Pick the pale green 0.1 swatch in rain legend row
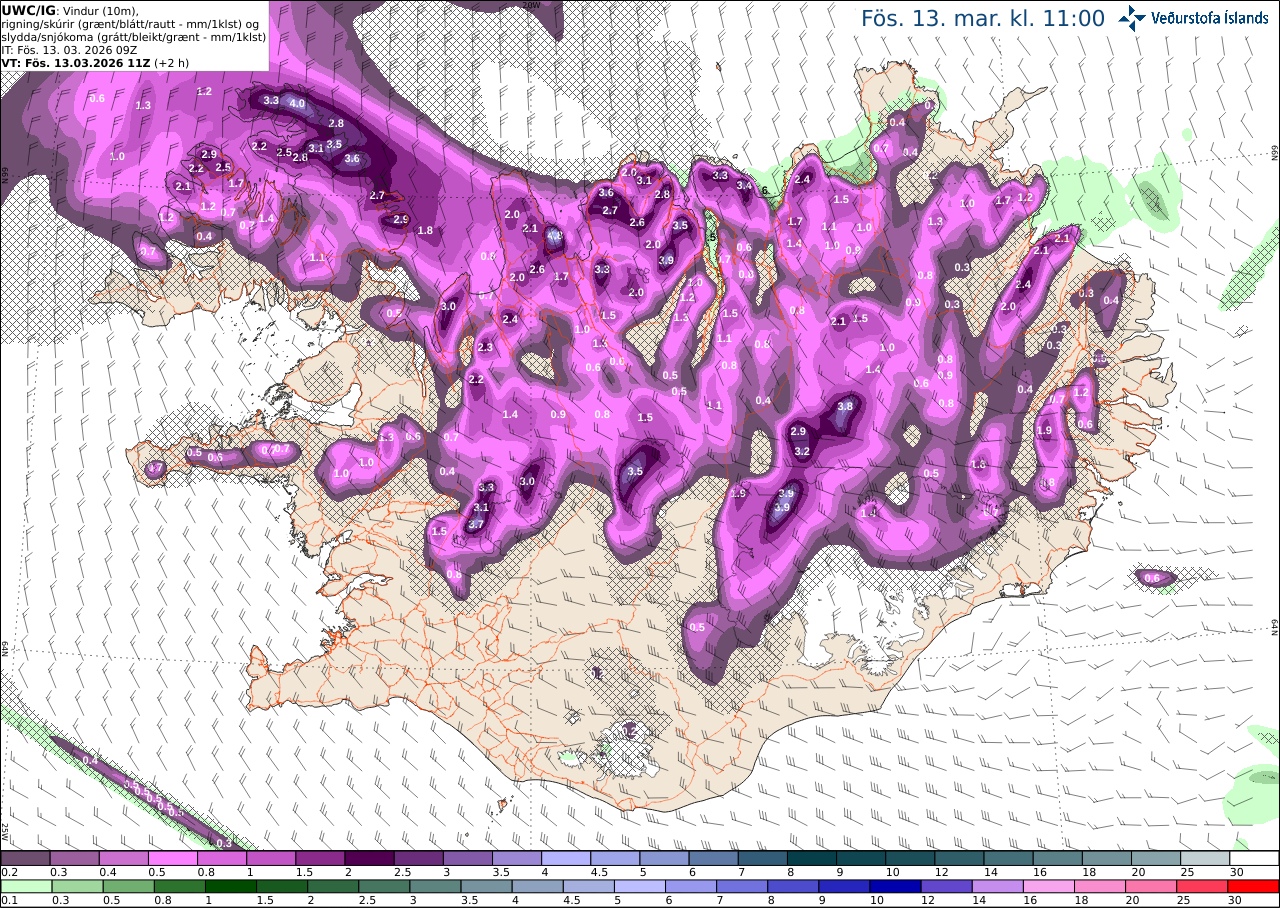The height and width of the screenshot is (908, 1280). pyautogui.click(x=25, y=886)
